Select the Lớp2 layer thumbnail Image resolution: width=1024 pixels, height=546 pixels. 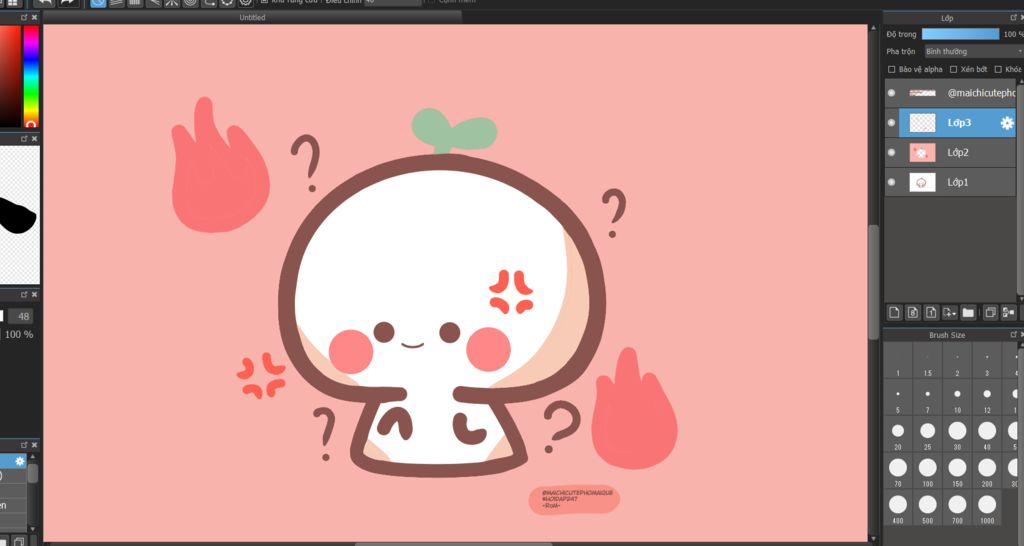(x=922, y=152)
